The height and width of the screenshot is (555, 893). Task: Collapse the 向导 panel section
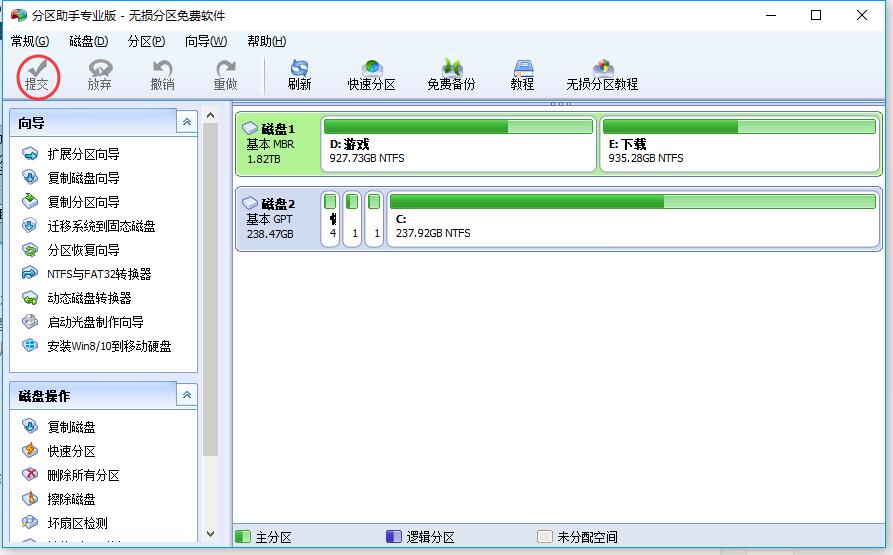coord(186,122)
